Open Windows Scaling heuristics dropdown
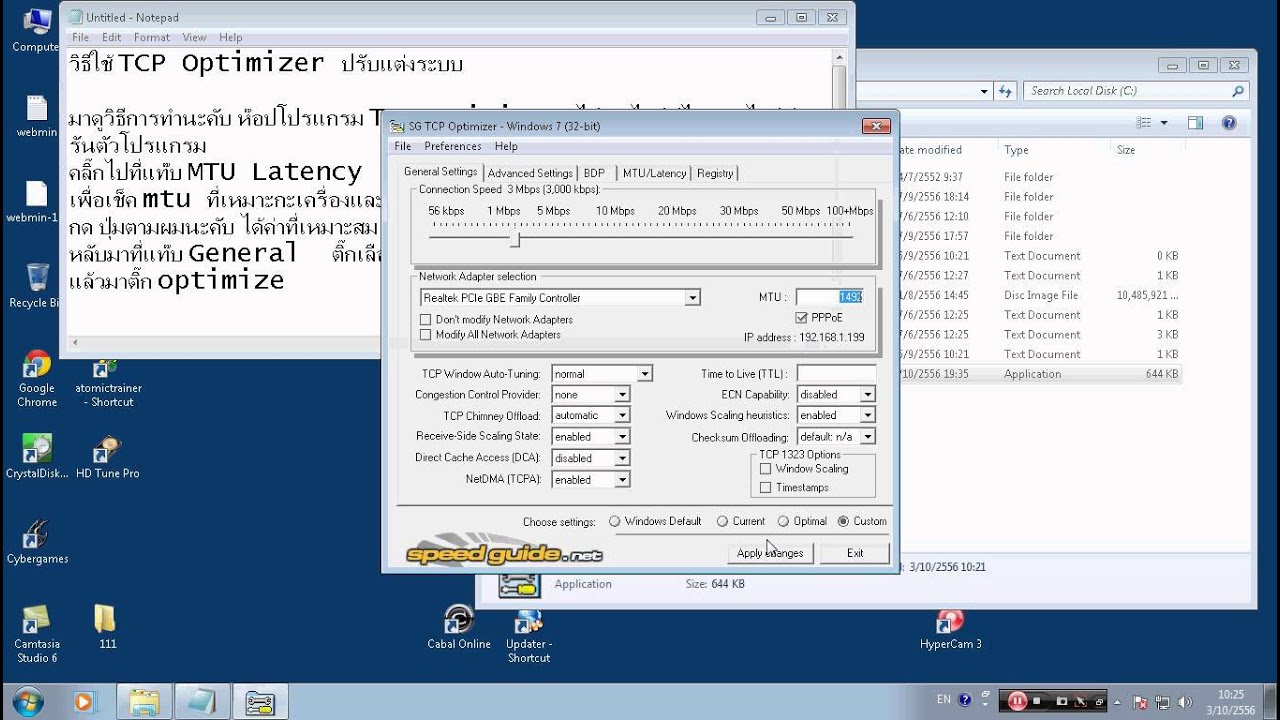This screenshot has width=1280, height=720. pyautogui.click(x=867, y=415)
